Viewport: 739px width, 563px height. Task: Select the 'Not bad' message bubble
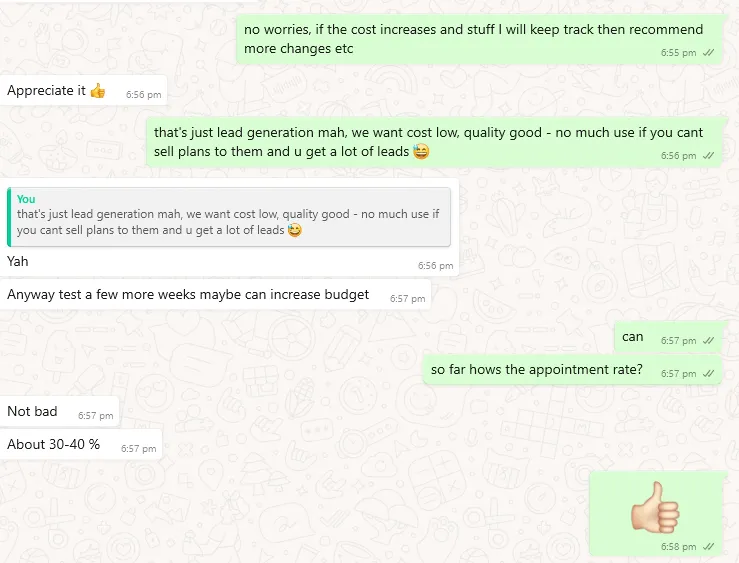(x=59, y=412)
